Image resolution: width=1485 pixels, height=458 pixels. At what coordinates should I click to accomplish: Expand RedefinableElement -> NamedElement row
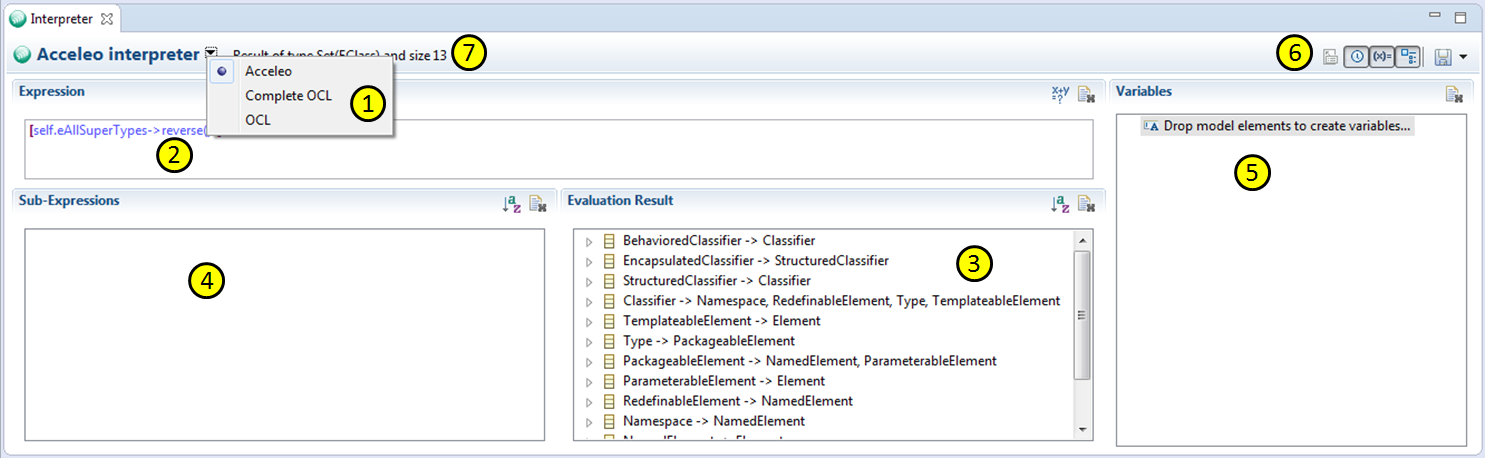[x=589, y=401]
